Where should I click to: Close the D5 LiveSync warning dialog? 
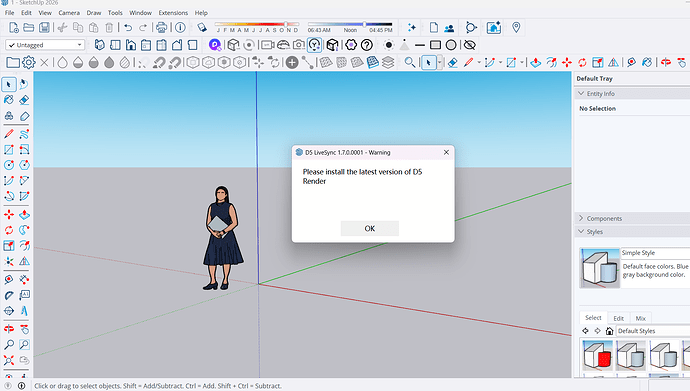pos(446,152)
